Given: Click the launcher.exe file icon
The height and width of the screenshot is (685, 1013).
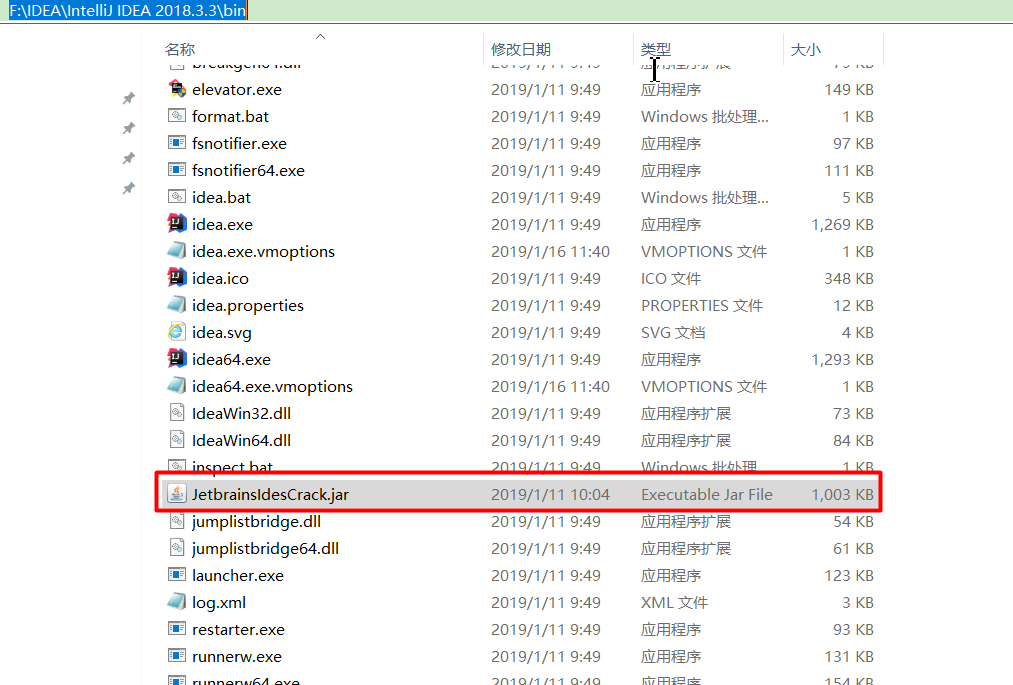Looking at the screenshot, I should point(177,575).
